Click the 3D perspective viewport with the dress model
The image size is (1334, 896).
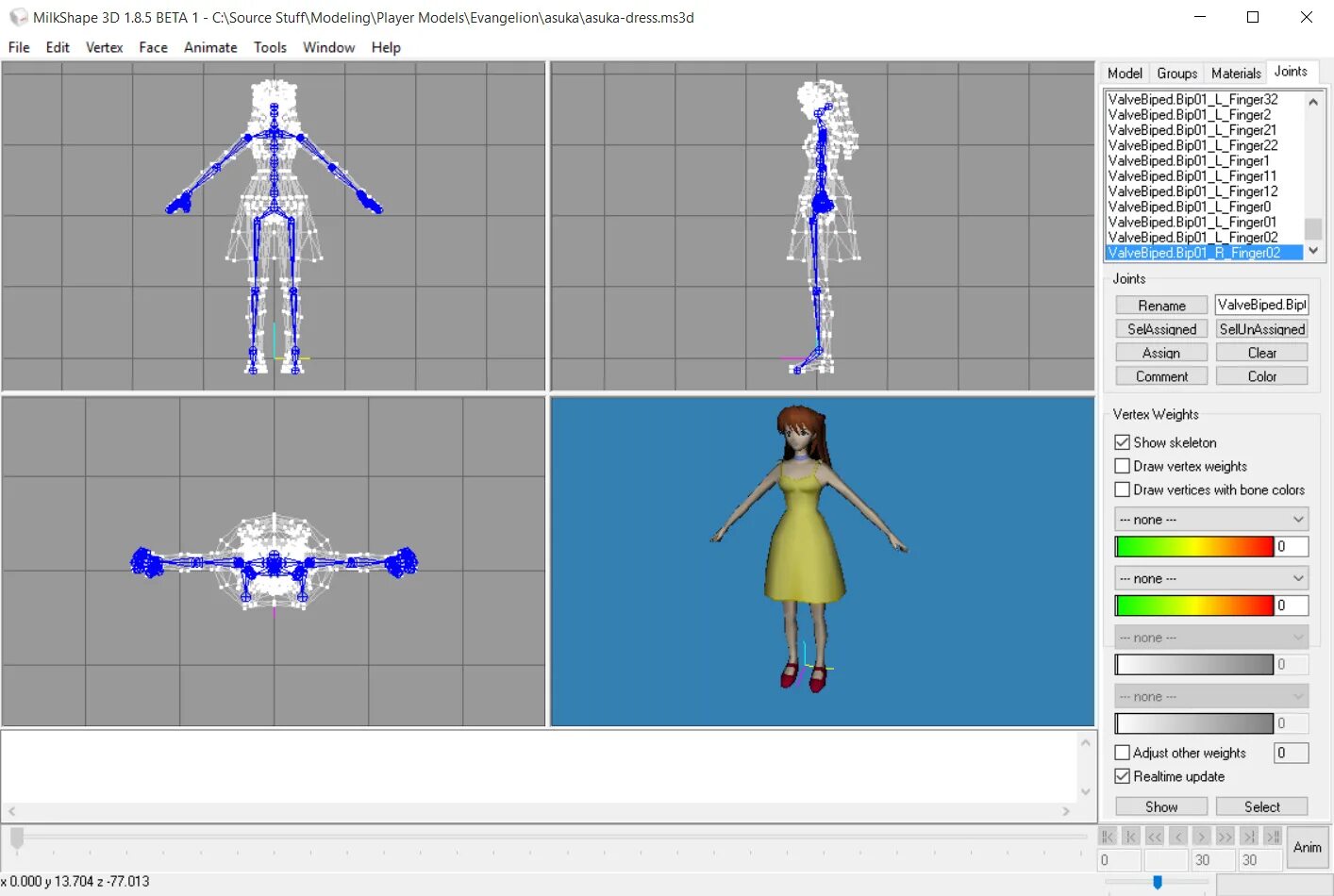[823, 561]
